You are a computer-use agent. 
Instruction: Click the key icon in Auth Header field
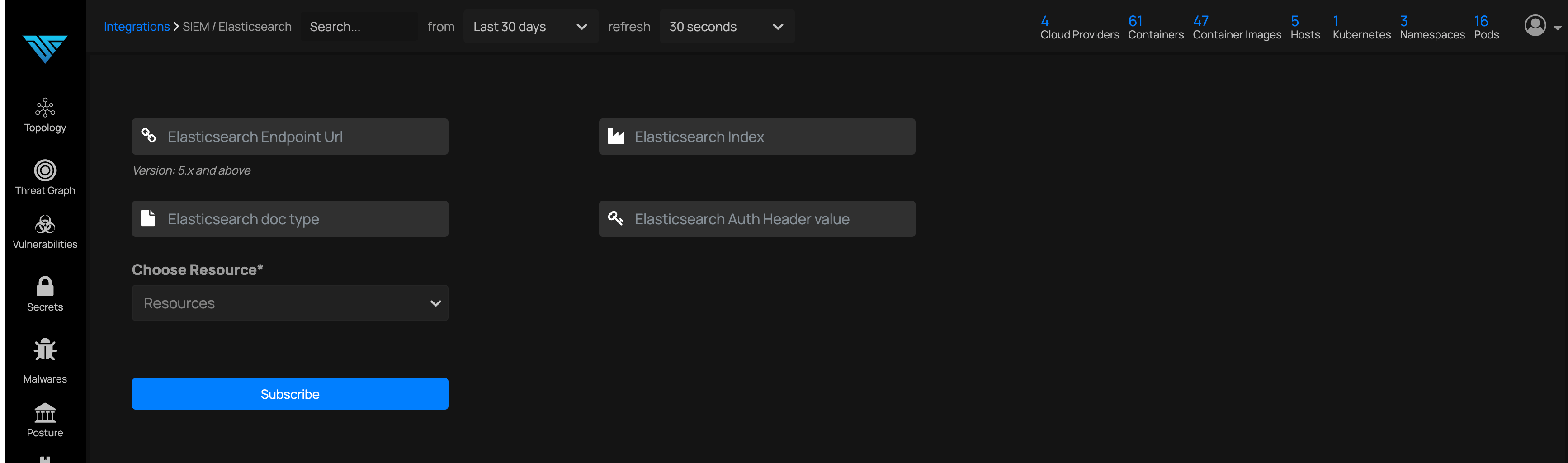coord(615,218)
